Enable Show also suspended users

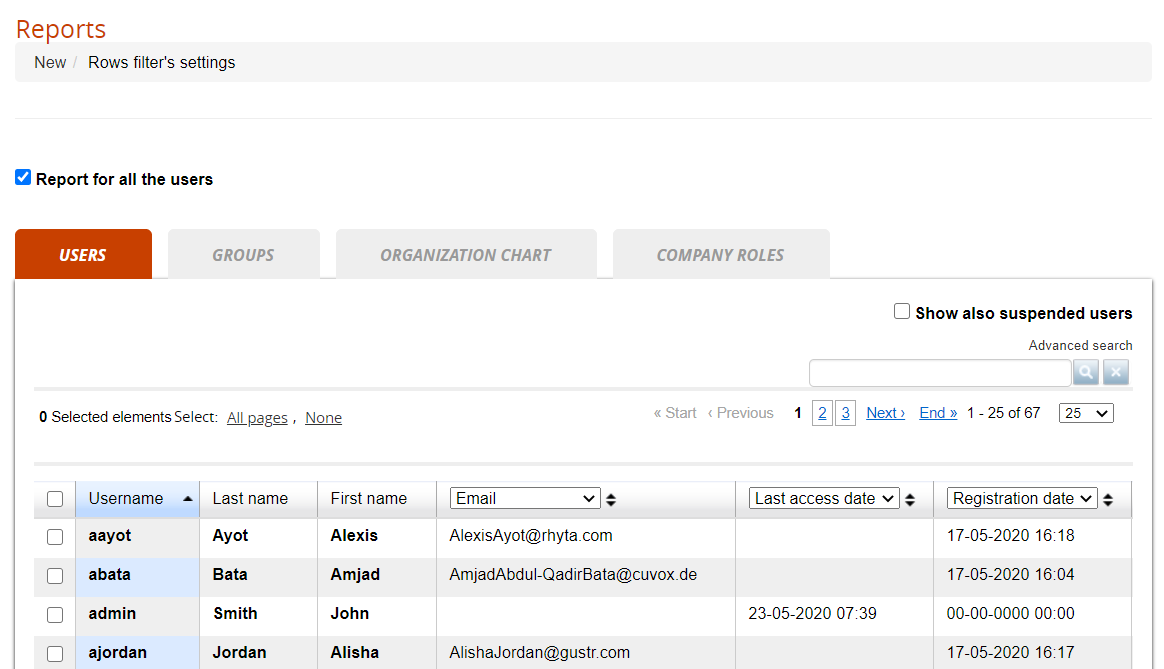tap(902, 312)
